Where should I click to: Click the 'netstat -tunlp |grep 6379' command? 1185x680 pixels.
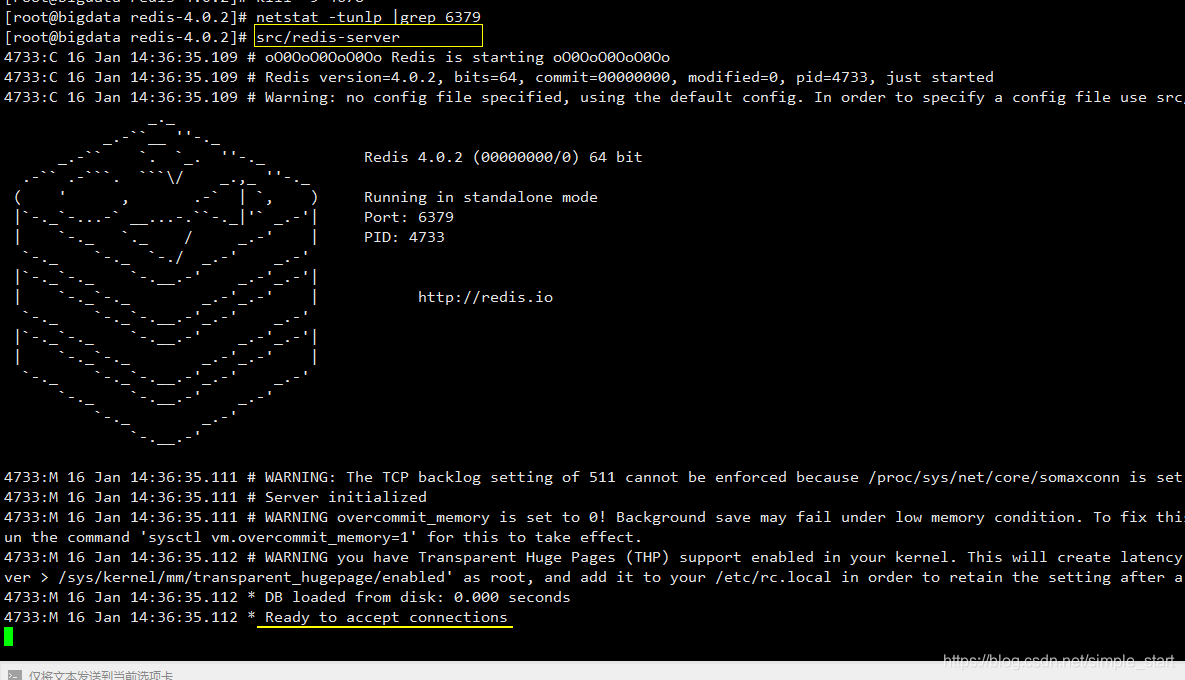368,17
